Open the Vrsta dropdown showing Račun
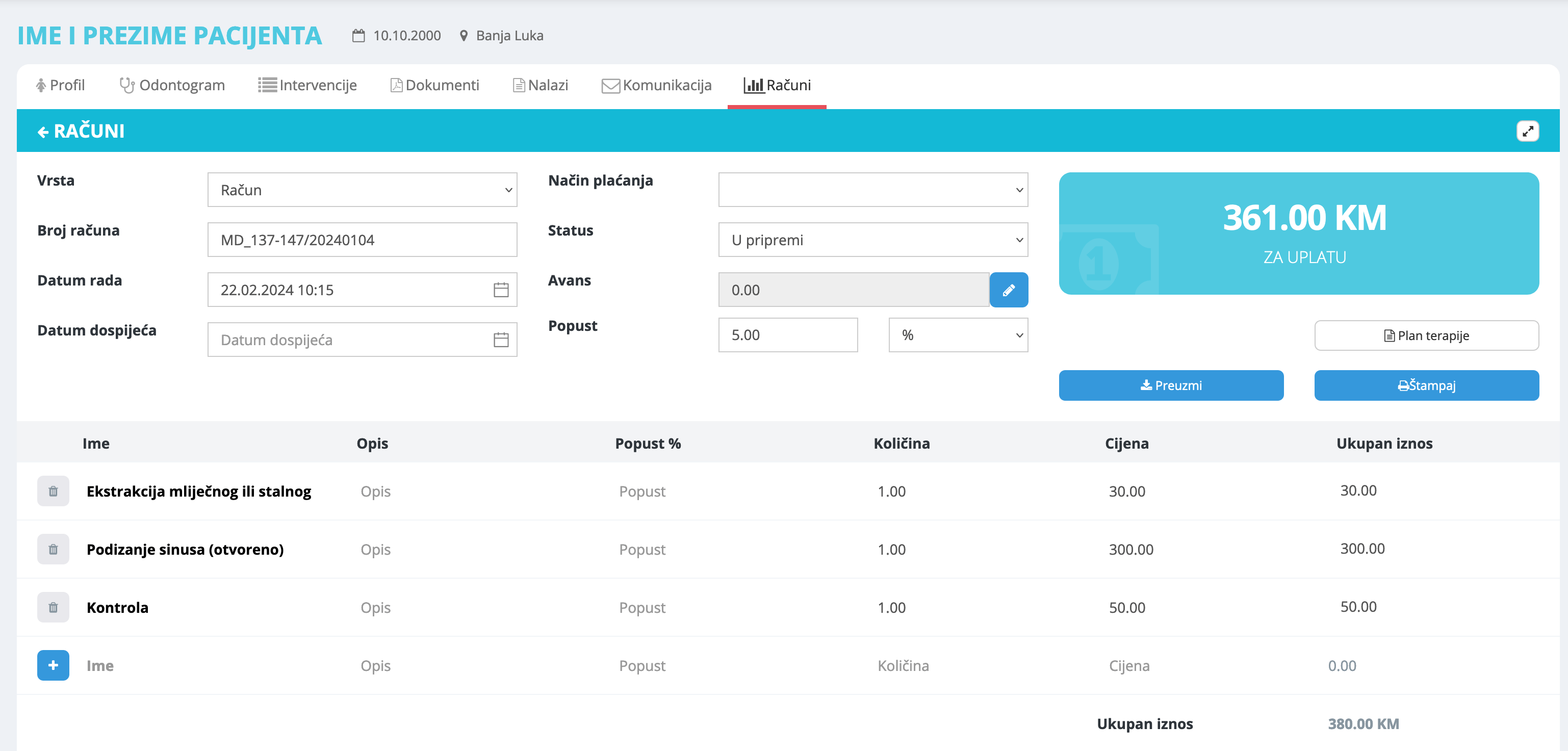 pyautogui.click(x=362, y=190)
